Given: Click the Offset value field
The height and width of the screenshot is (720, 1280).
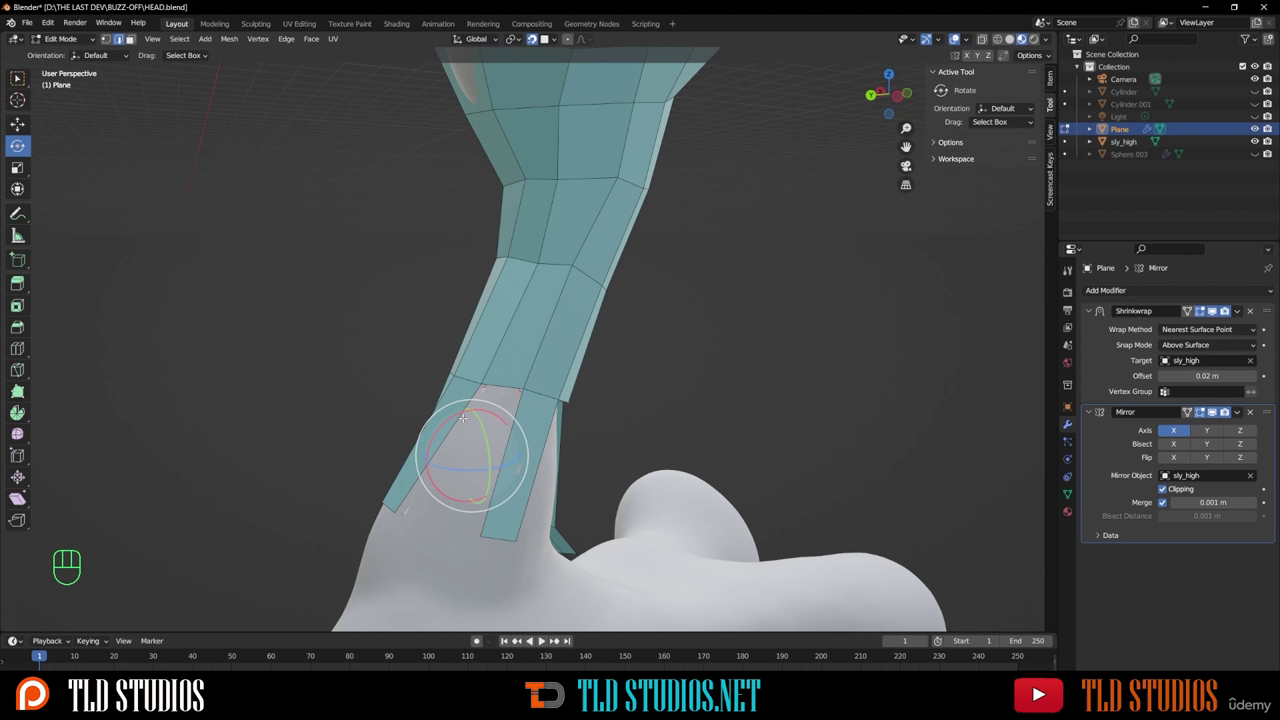Looking at the screenshot, I should pos(1207,376).
